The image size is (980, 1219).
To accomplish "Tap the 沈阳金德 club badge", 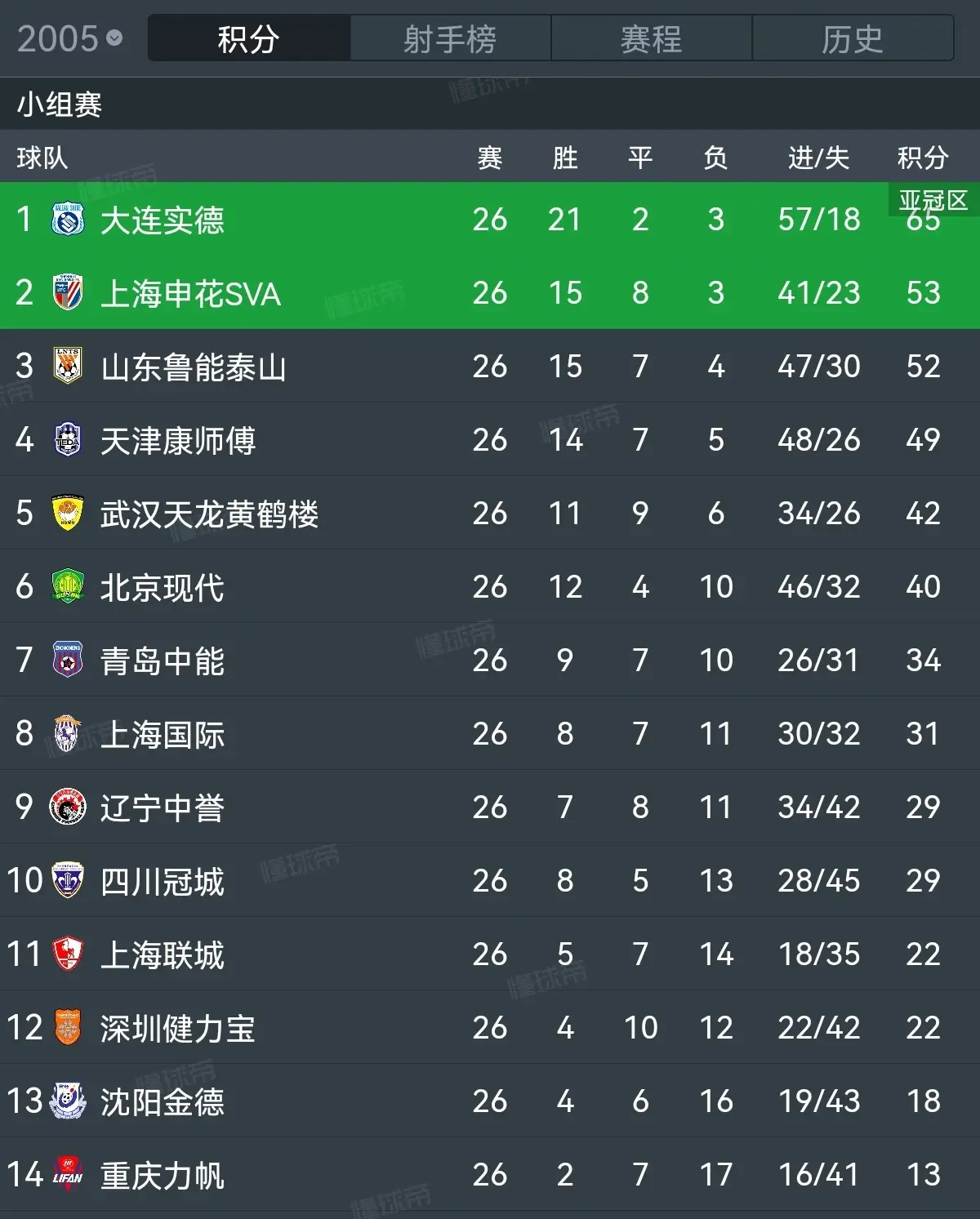I will tap(68, 1101).
